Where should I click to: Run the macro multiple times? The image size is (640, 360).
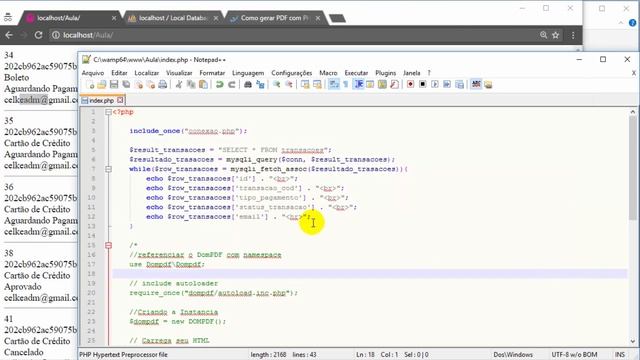click(x=447, y=84)
